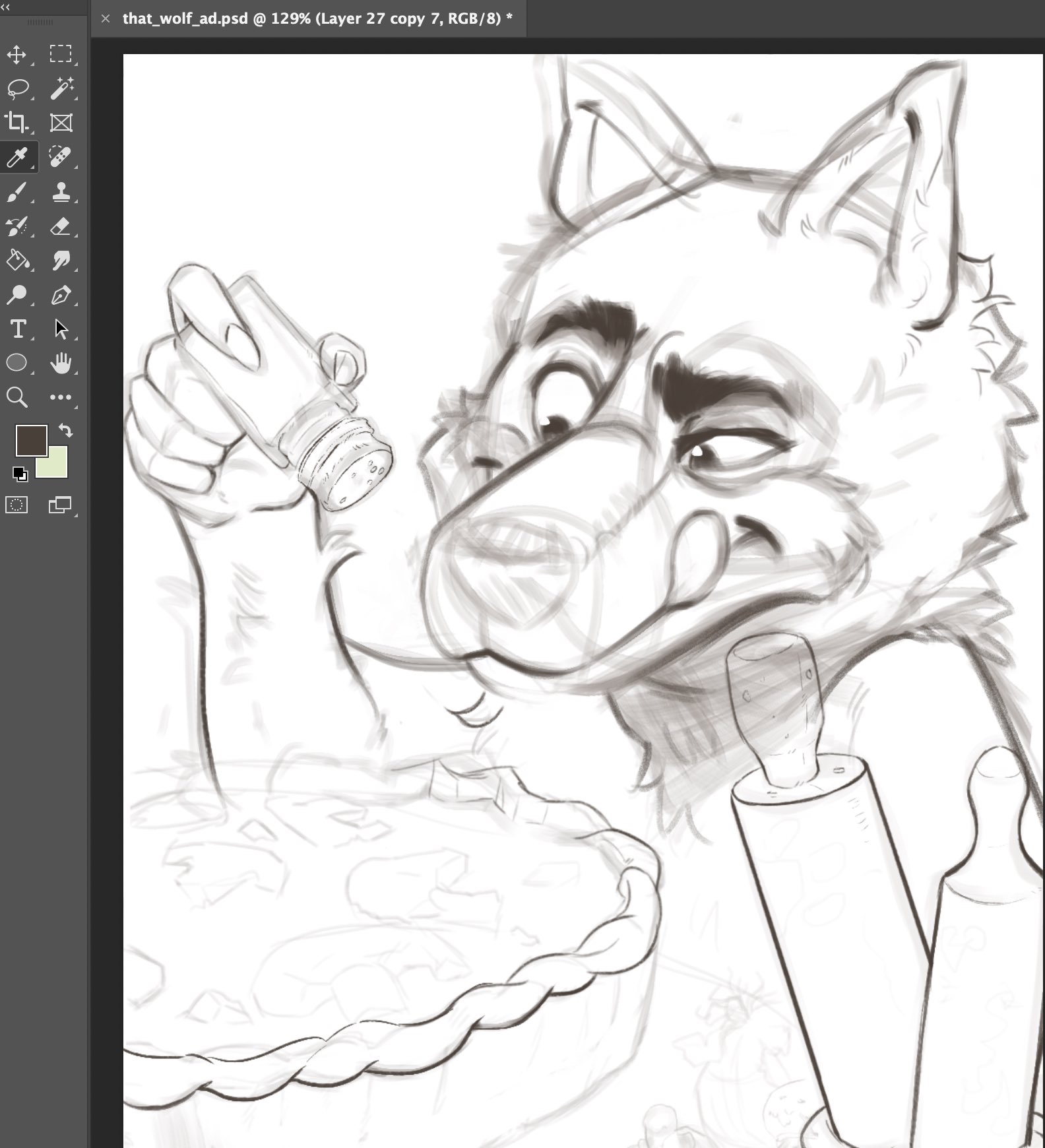Viewport: 1045px width, 1148px height.
Task: Pick the Smudge finger tool
Action: point(61,261)
